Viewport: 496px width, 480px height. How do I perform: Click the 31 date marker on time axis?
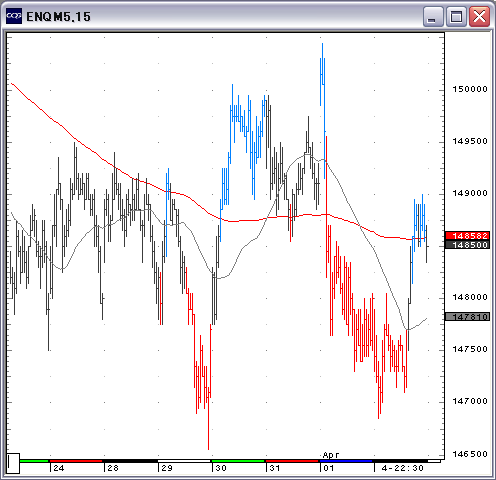[275, 468]
